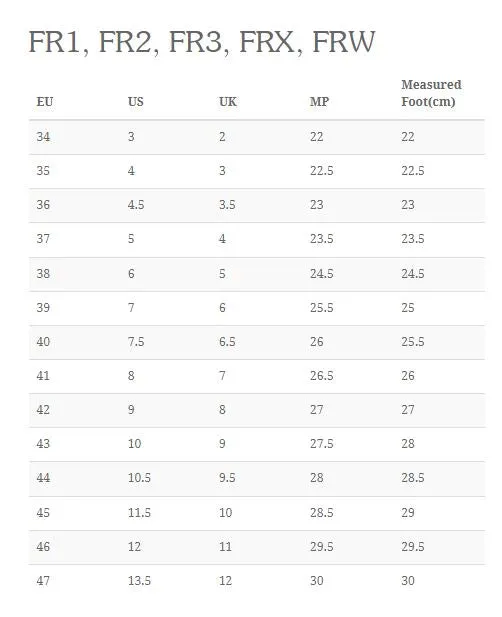Select the UK column header
The width and height of the screenshot is (502, 617).
(x=228, y=102)
